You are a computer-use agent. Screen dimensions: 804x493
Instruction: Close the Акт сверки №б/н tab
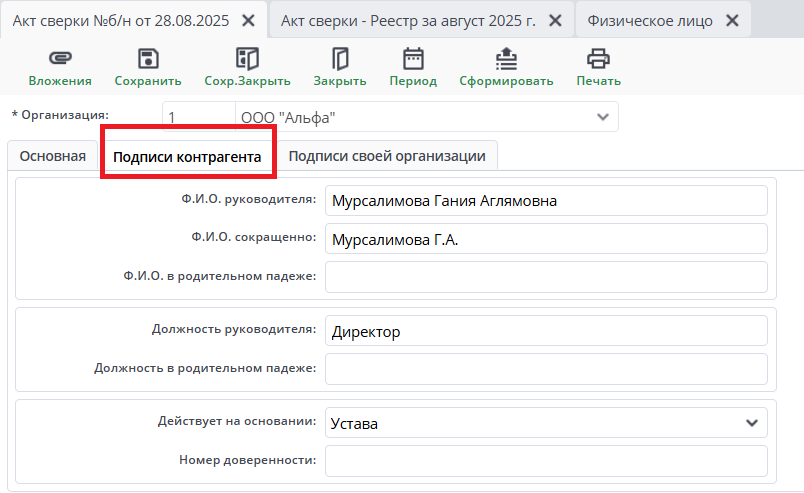point(248,20)
